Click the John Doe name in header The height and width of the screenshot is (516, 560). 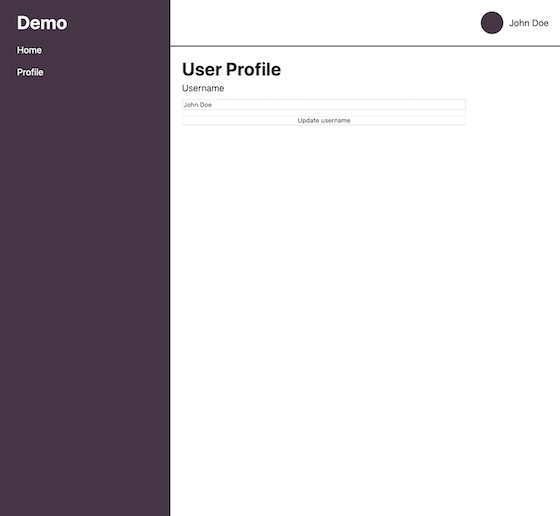pos(529,23)
